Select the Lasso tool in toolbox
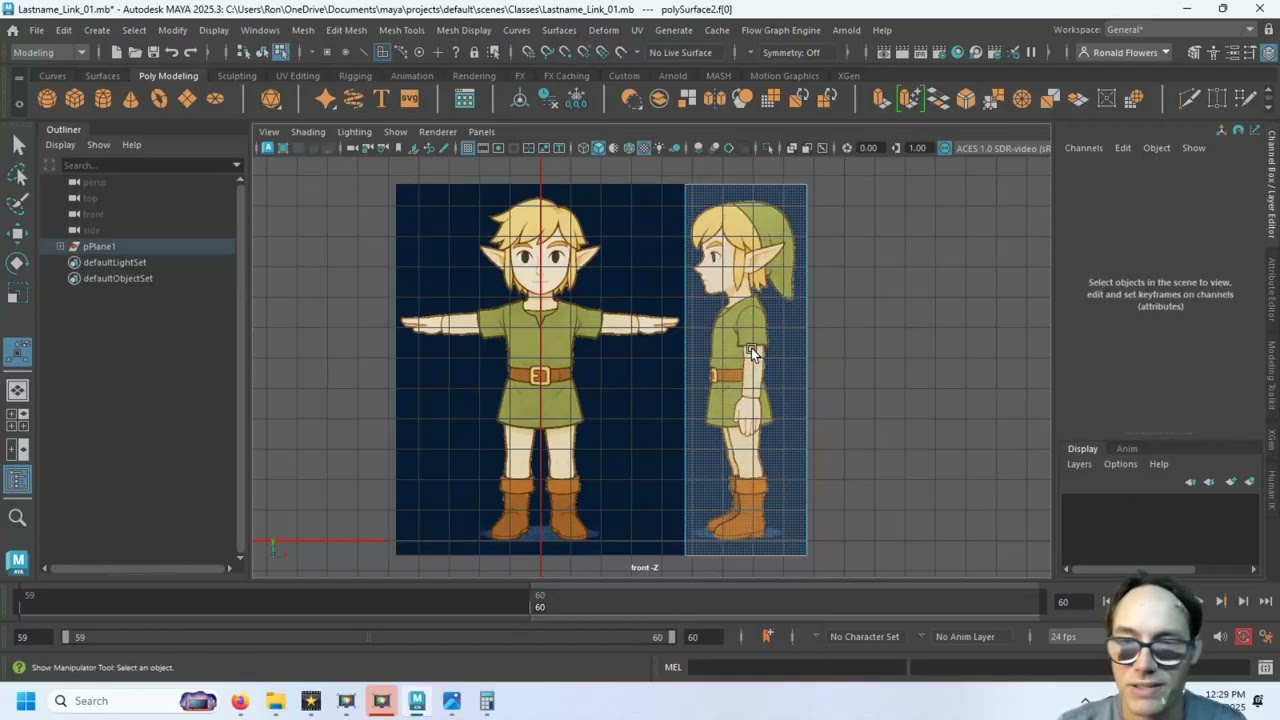 click(18, 175)
